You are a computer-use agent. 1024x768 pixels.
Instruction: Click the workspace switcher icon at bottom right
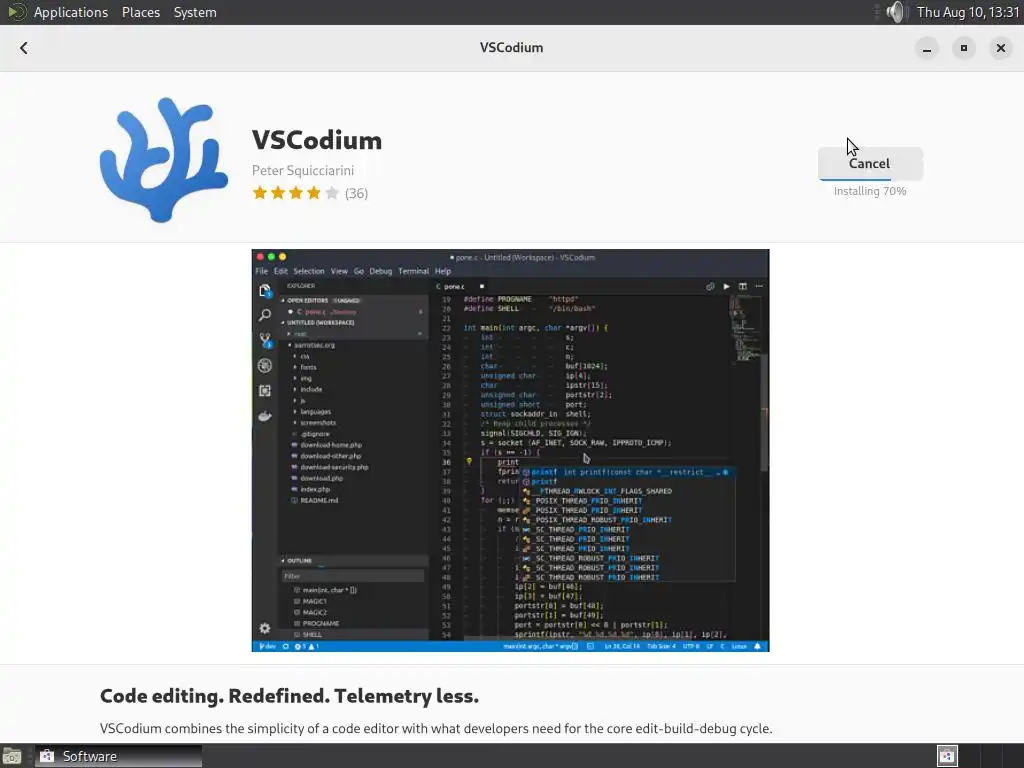click(948, 756)
